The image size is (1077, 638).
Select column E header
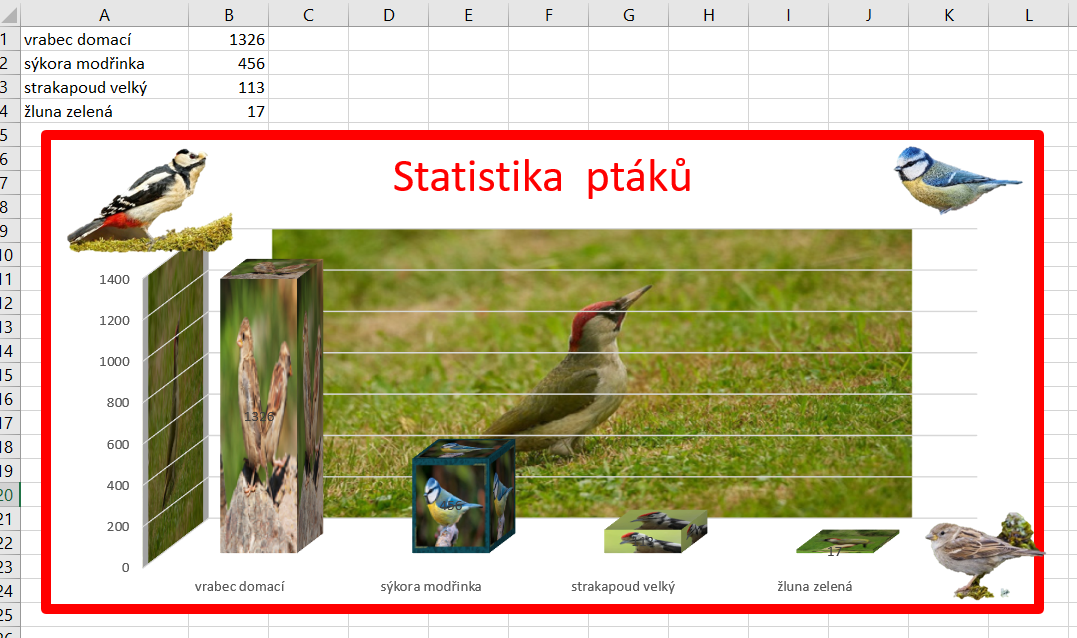[468, 14]
